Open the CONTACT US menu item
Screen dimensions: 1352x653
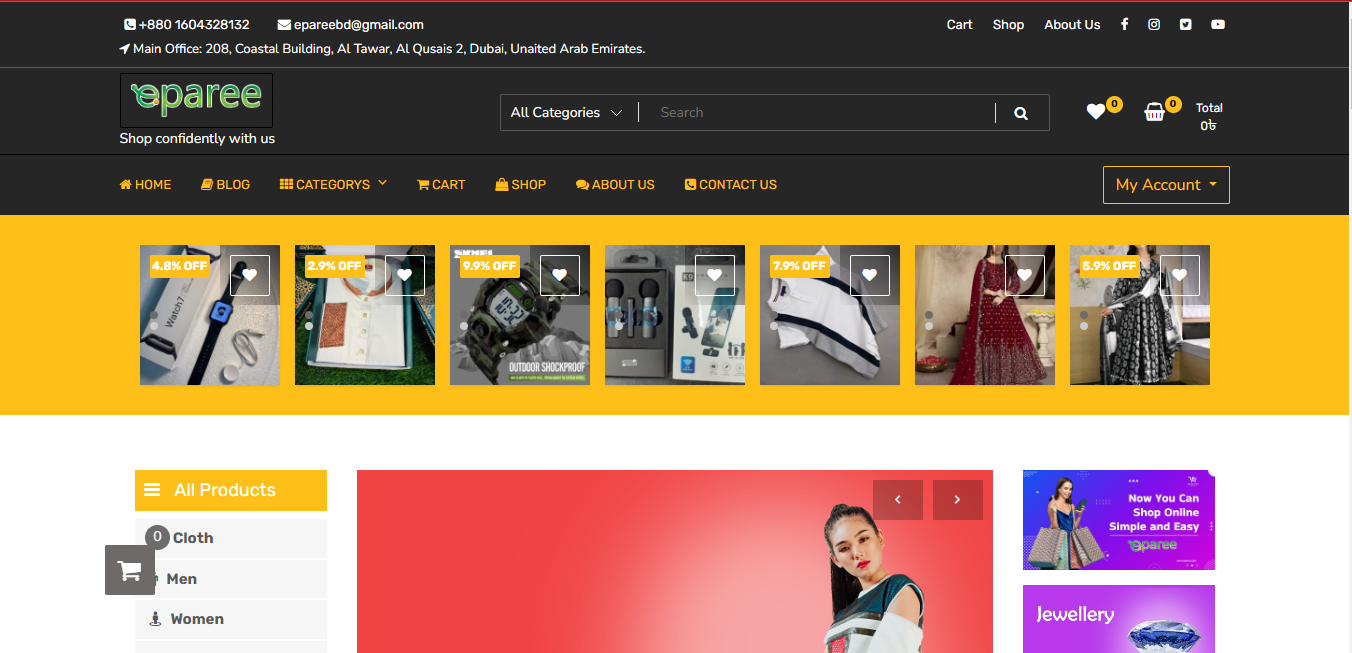tap(730, 184)
